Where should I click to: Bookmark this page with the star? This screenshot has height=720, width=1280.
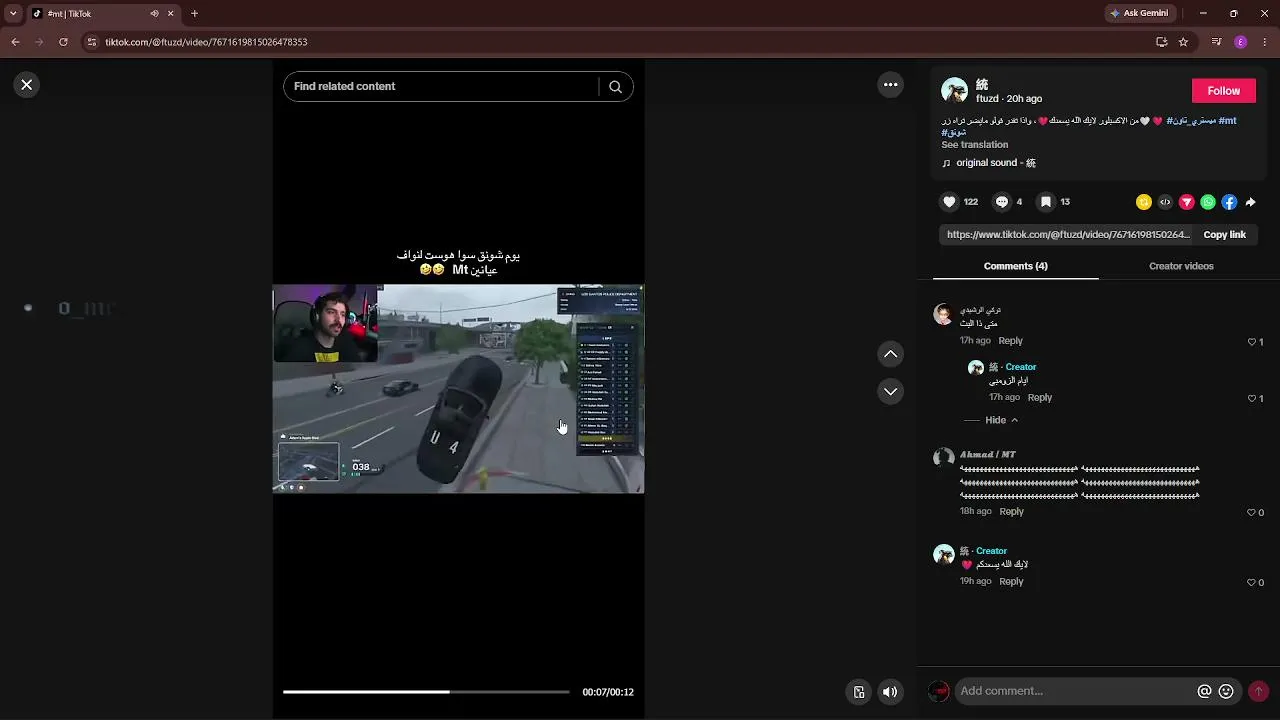(1183, 42)
